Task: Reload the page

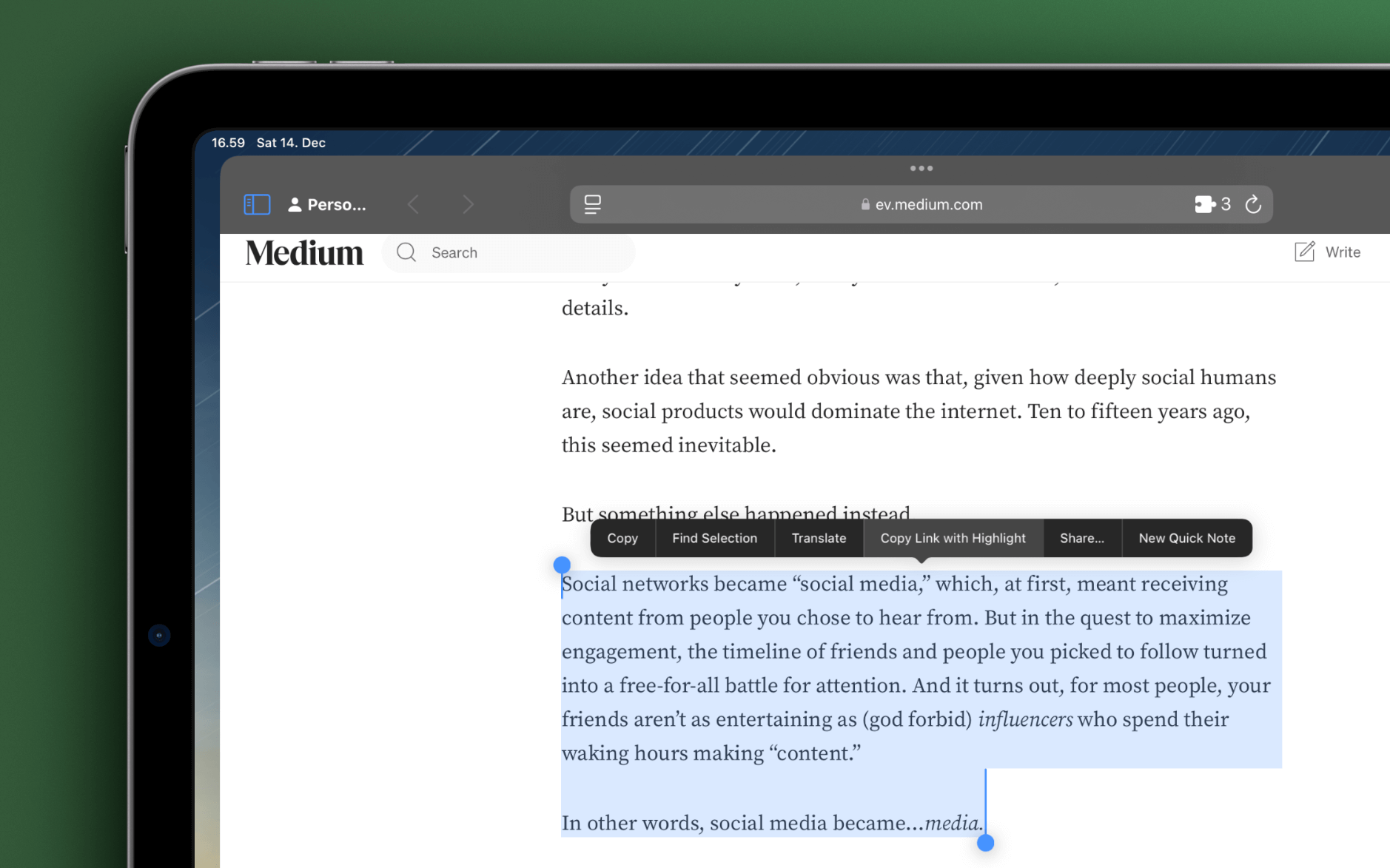Action: (x=1253, y=204)
